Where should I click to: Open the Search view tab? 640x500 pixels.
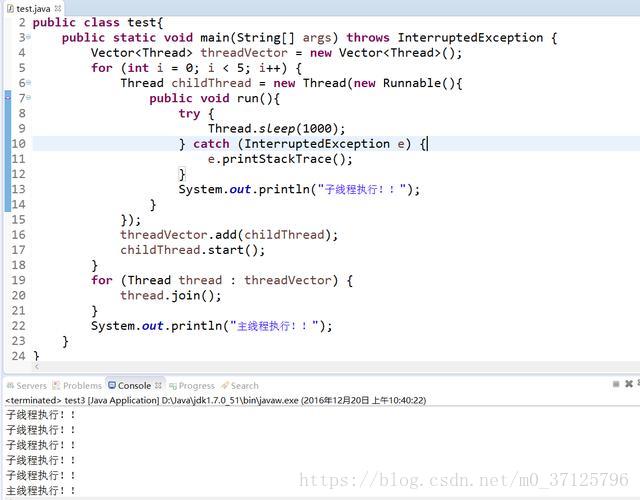pyautogui.click(x=240, y=385)
